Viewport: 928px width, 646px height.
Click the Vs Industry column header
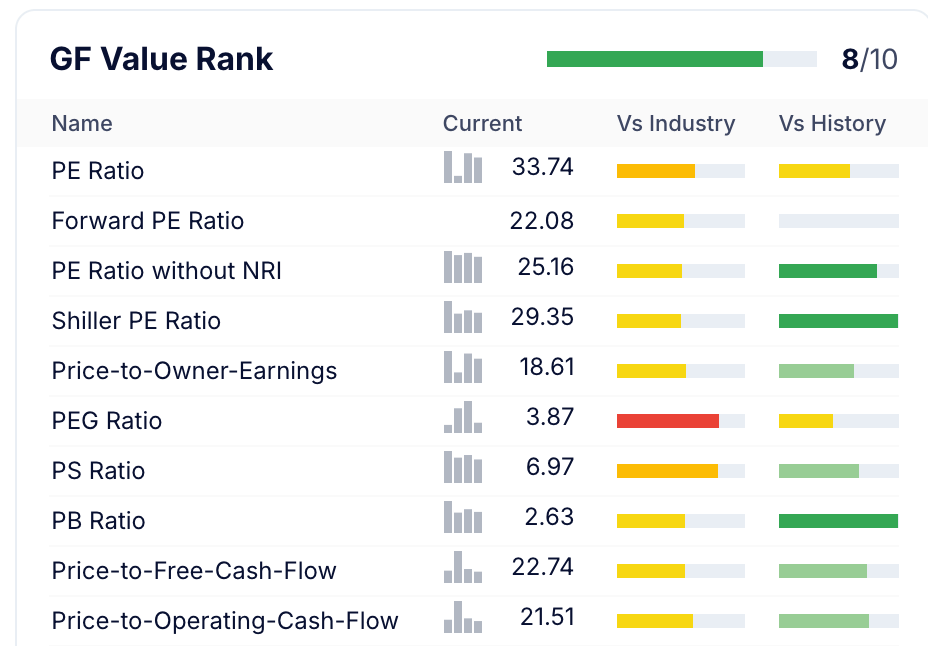676,123
